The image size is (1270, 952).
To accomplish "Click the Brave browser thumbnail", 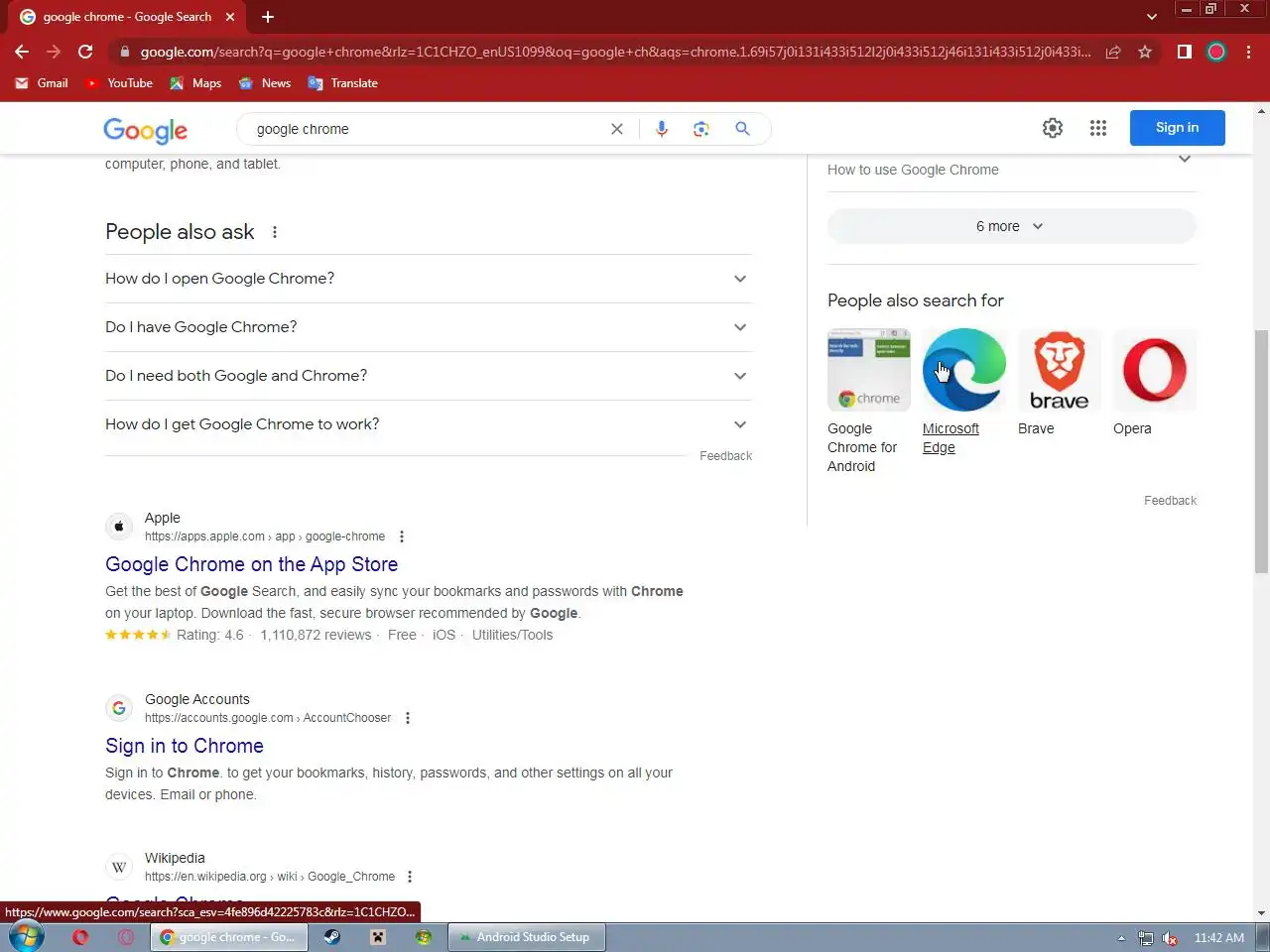I will [x=1060, y=370].
